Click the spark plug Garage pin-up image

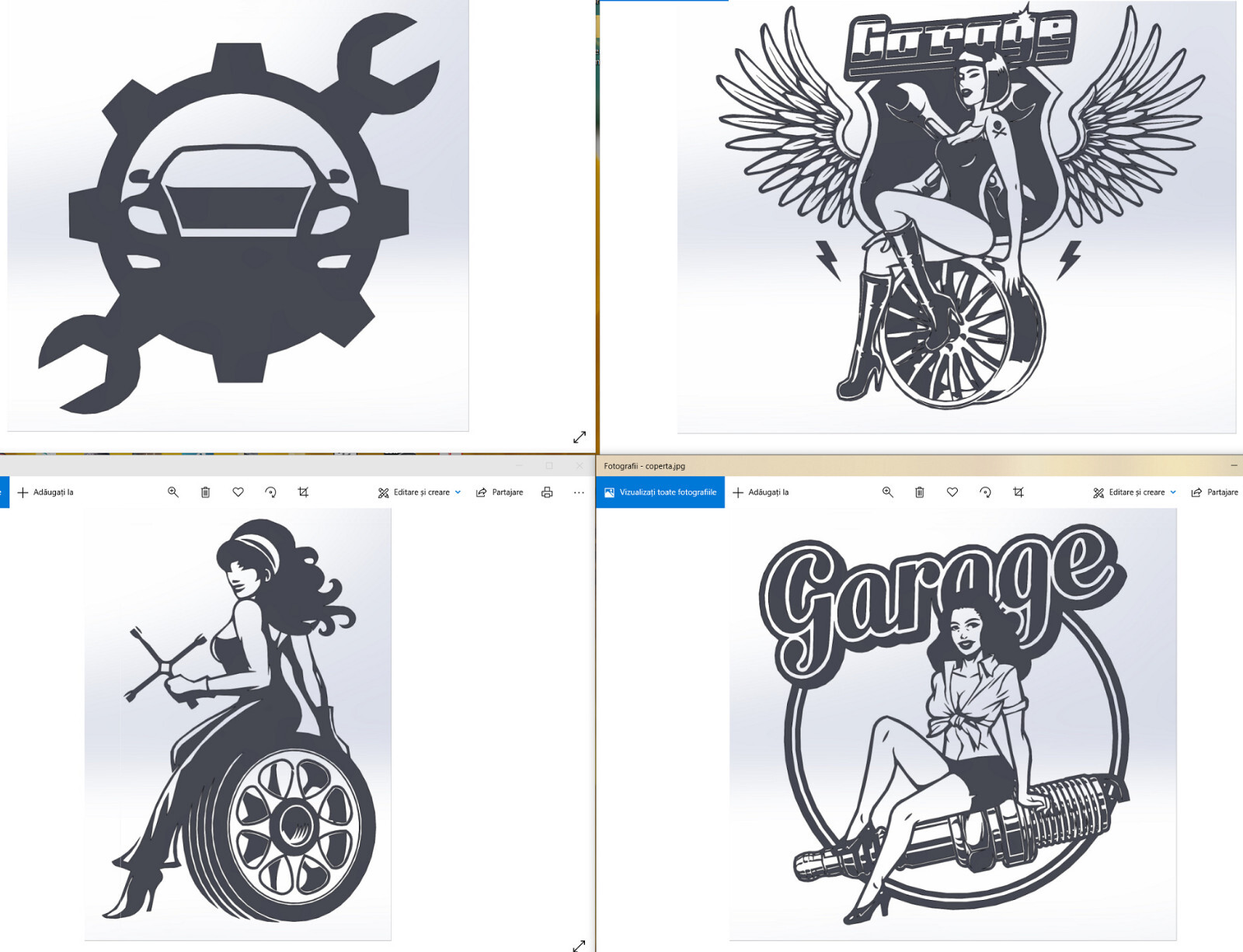point(952,724)
